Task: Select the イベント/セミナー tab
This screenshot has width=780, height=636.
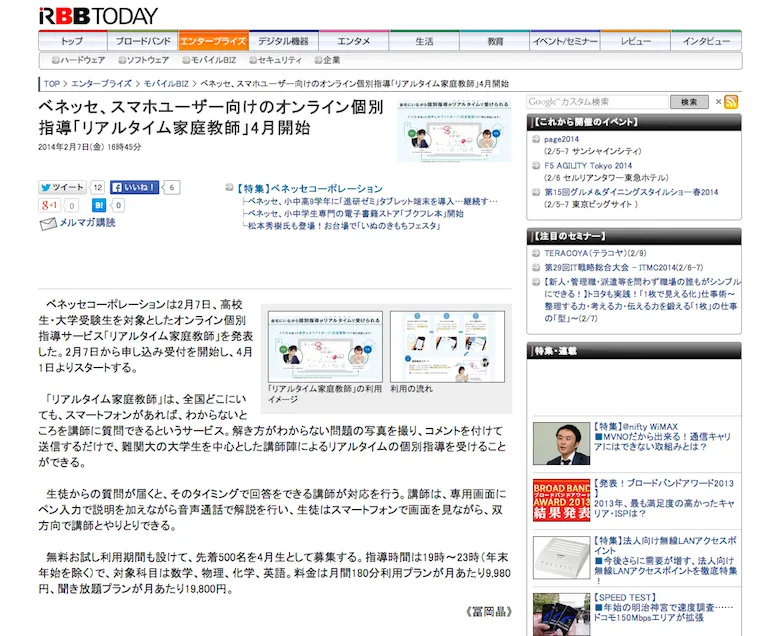Action: coord(565,41)
